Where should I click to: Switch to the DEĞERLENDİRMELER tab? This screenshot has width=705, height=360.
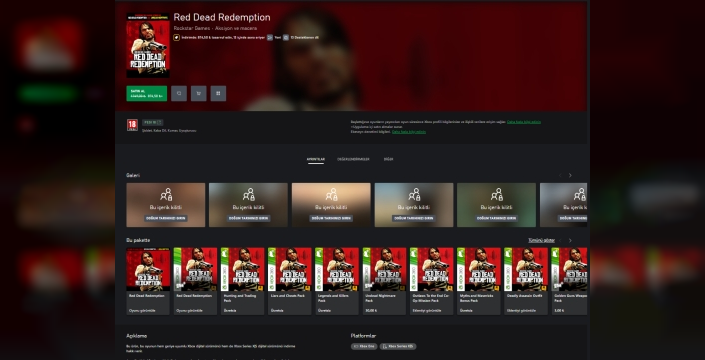pyautogui.click(x=353, y=160)
